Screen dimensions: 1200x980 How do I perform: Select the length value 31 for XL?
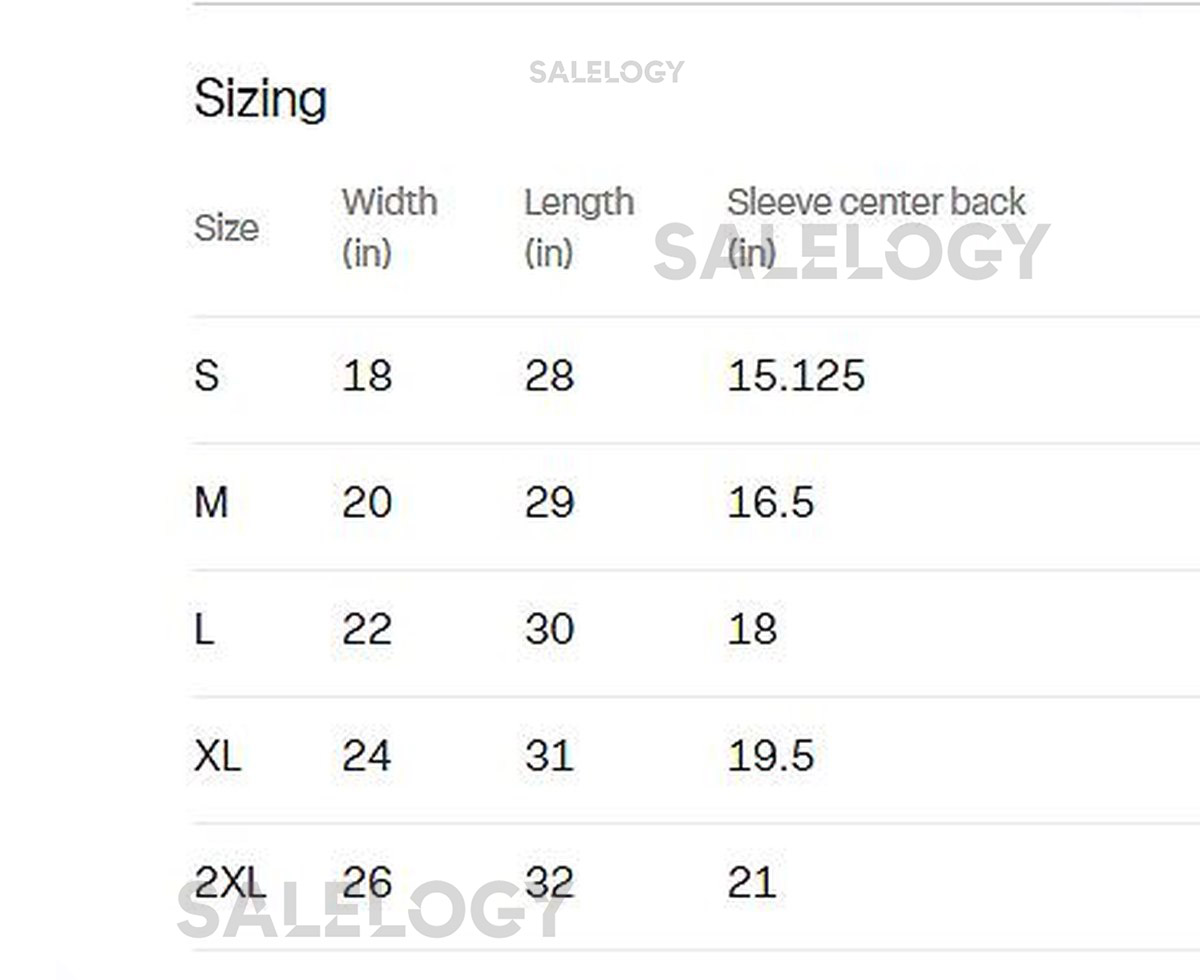tap(549, 756)
